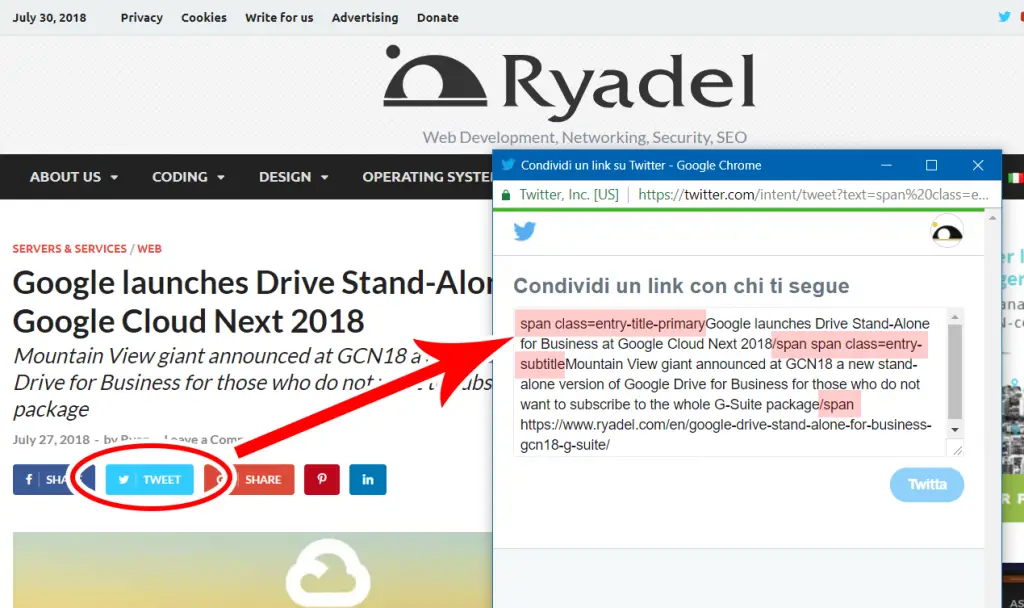Click the Condividi un link heading
This screenshot has height=608, width=1024.
click(681, 286)
